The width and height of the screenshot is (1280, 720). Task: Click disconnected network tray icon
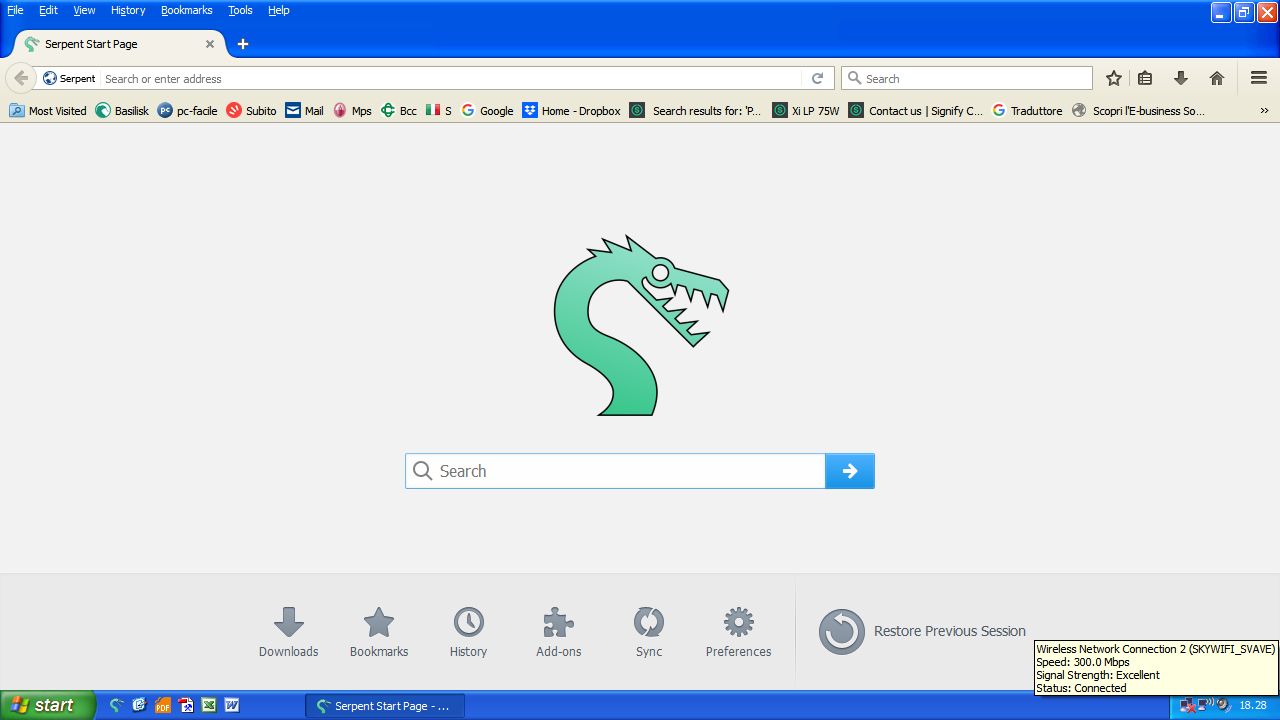tap(1187, 706)
